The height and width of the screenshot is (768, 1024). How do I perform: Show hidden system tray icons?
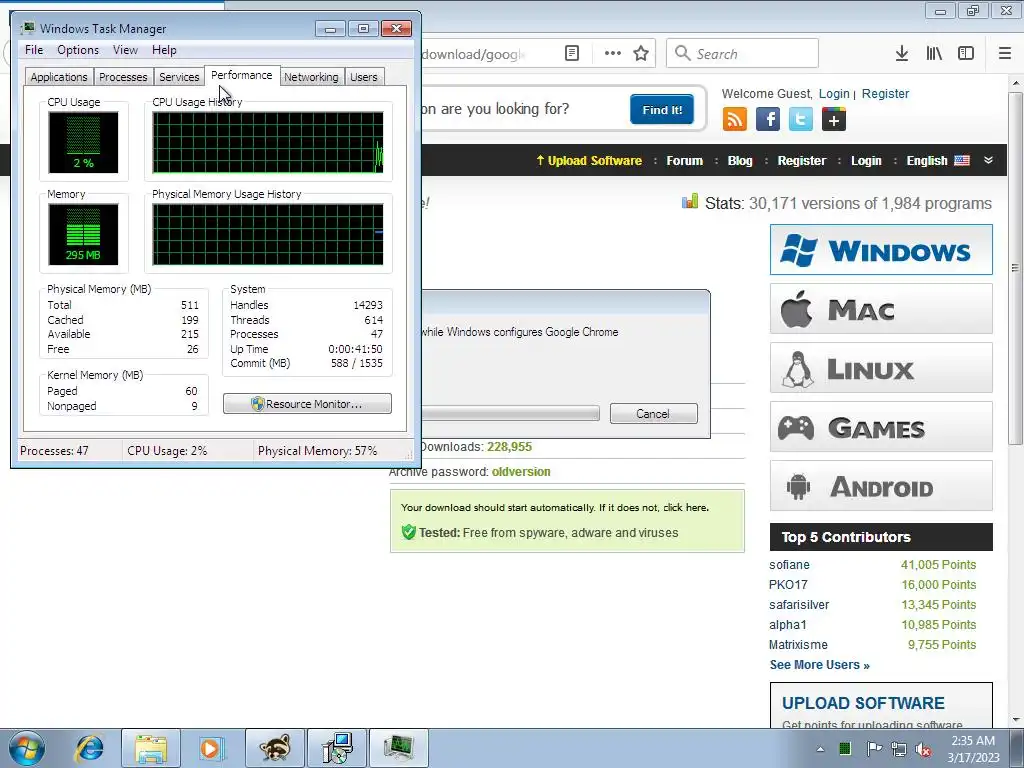820,749
